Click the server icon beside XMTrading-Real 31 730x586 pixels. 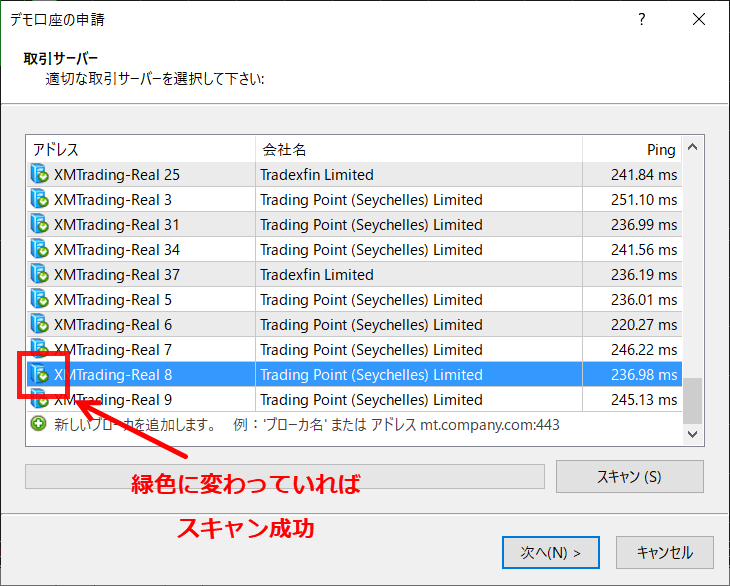click(40, 225)
